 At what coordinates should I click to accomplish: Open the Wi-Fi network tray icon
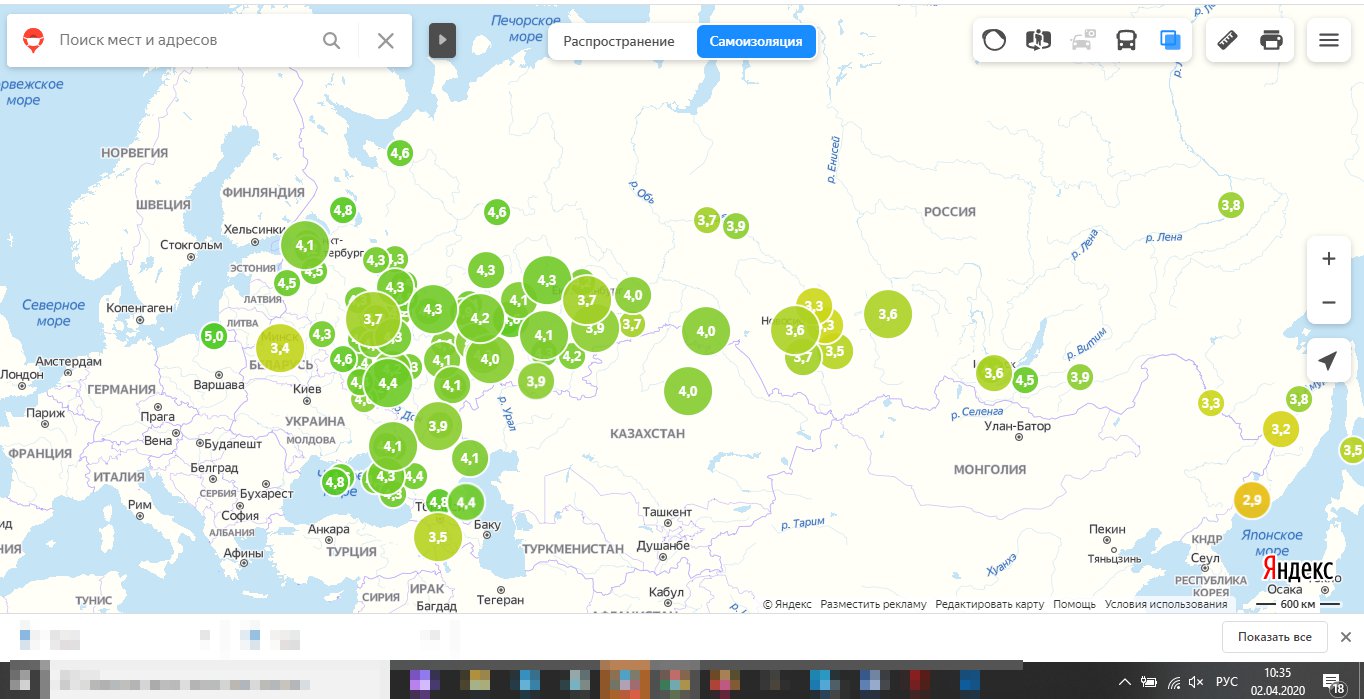coord(1174,682)
